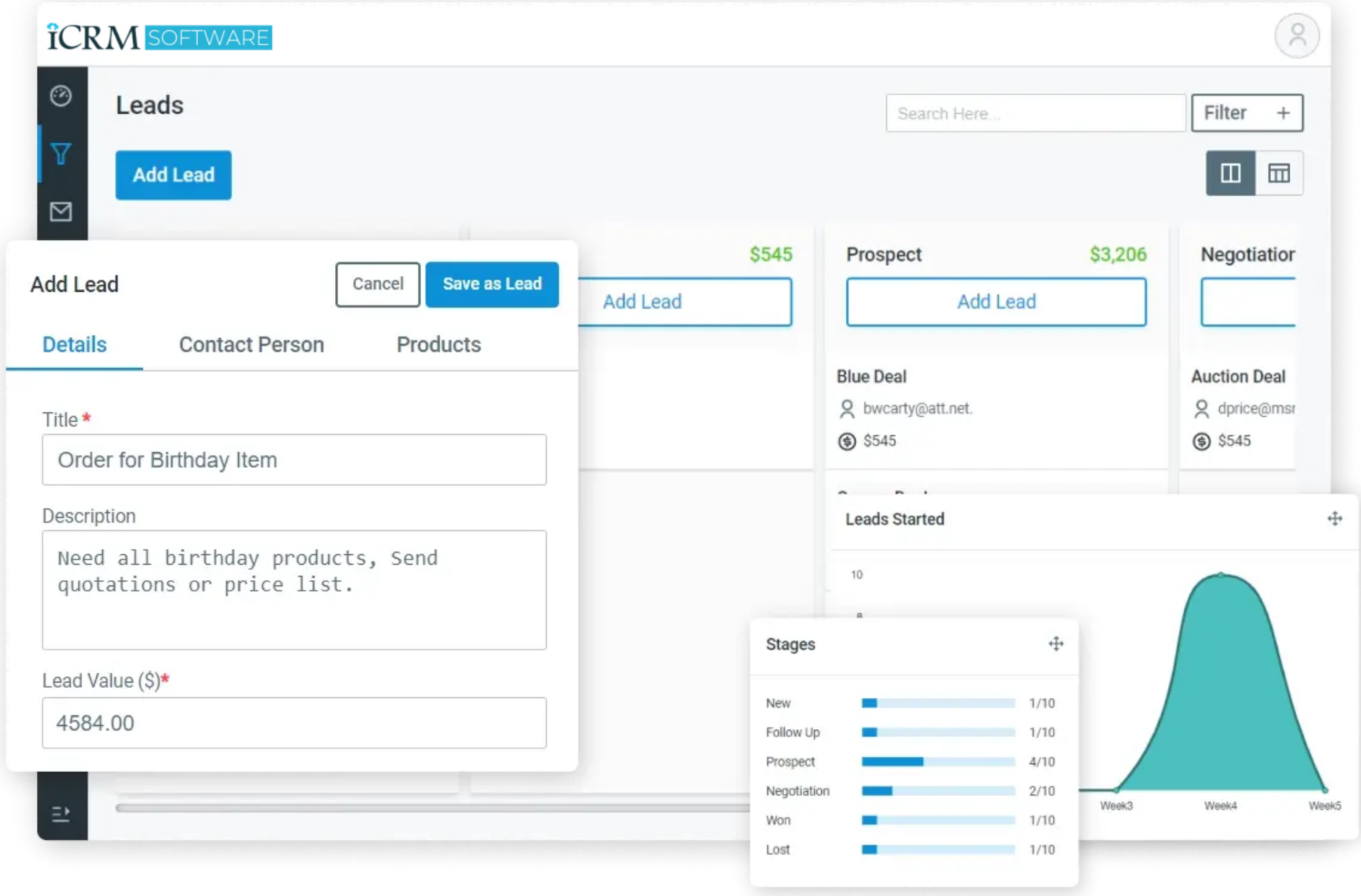Image resolution: width=1361 pixels, height=896 pixels.
Task: Collapse the sidebar using bottom arrow icon
Action: pyautogui.click(x=61, y=814)
